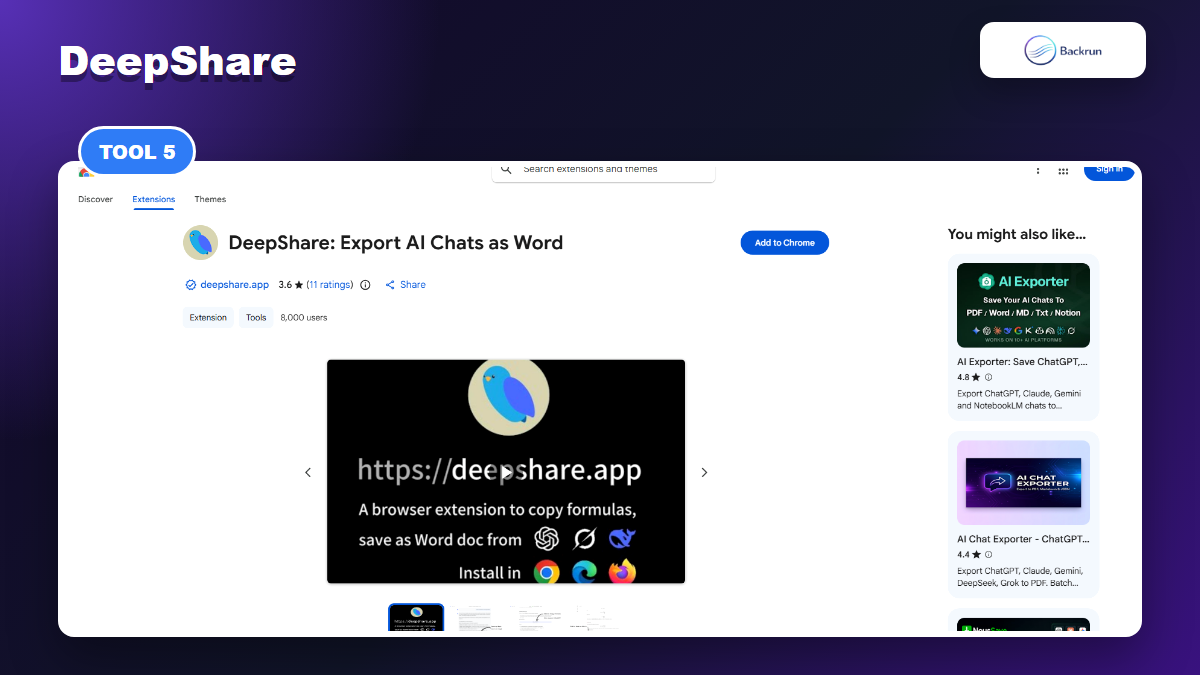Select the fourth screenshot thumbnail
The width and height of the screenshot is (1200, 675).
(x=596, y=617)
